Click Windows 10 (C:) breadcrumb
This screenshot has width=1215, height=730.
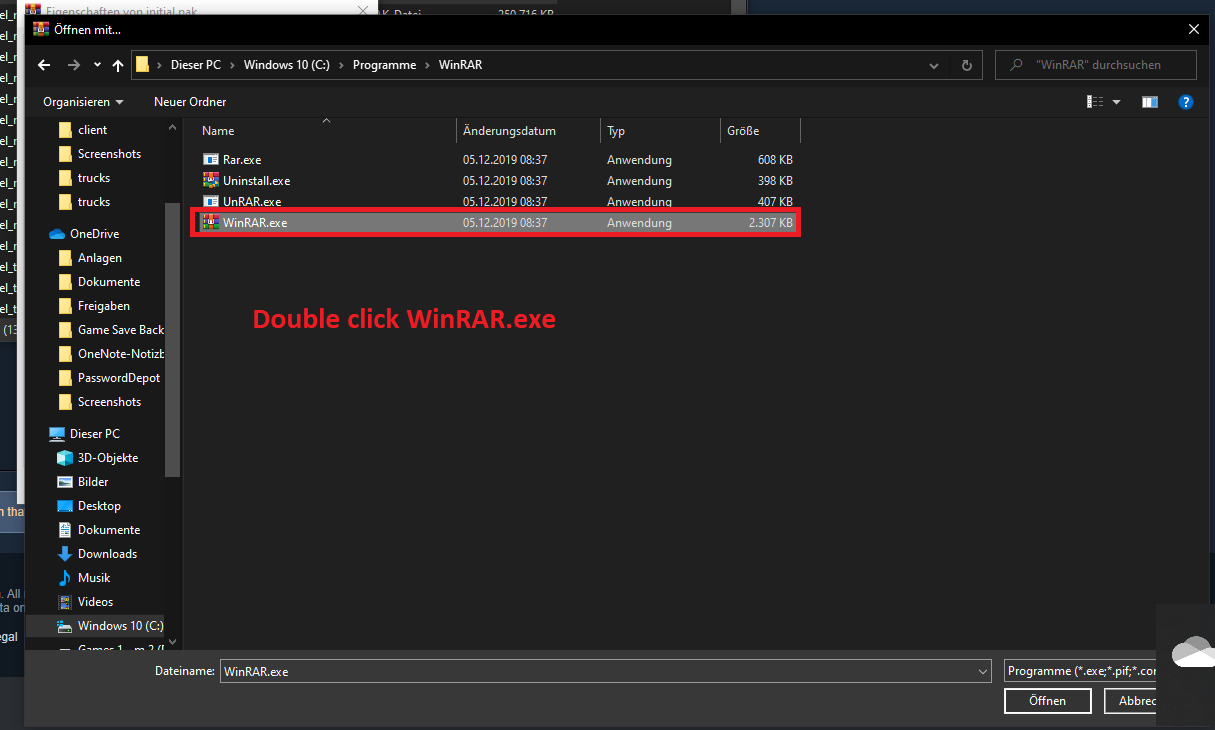click(288, 65)
